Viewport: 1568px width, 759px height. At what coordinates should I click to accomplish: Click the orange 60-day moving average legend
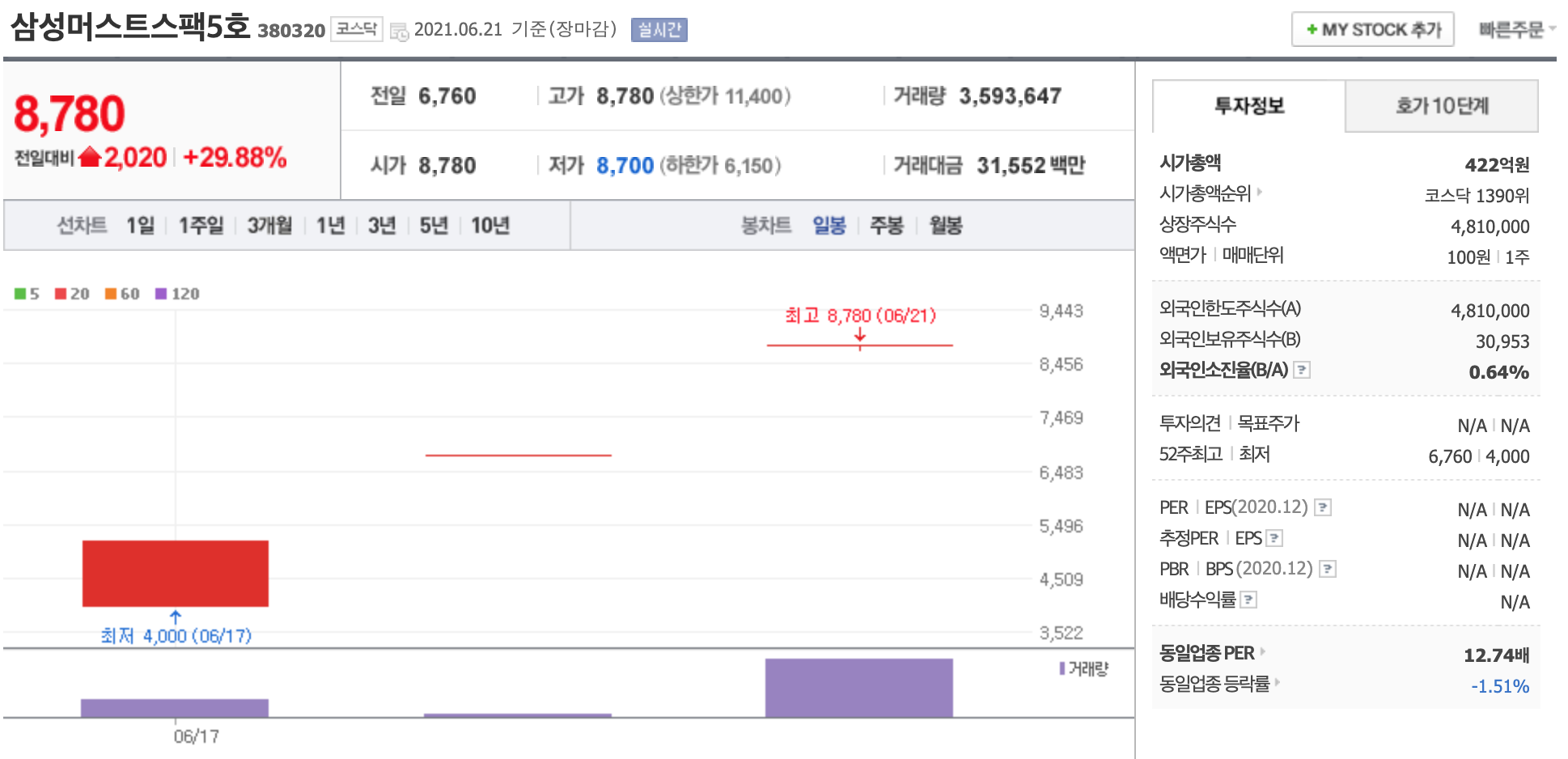(122, 294)
